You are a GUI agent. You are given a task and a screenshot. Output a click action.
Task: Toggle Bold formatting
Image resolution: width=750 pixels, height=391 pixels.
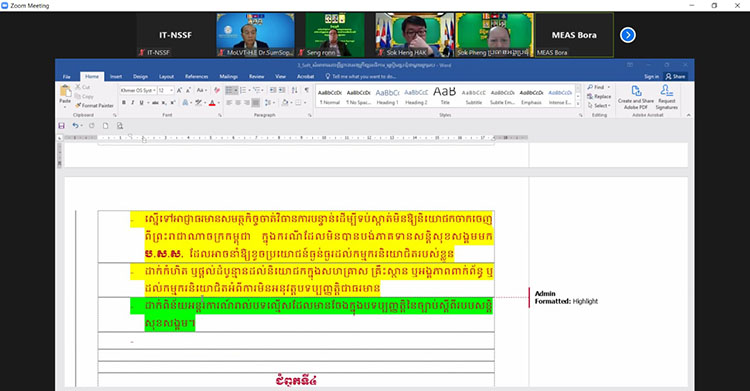[124, 103]
